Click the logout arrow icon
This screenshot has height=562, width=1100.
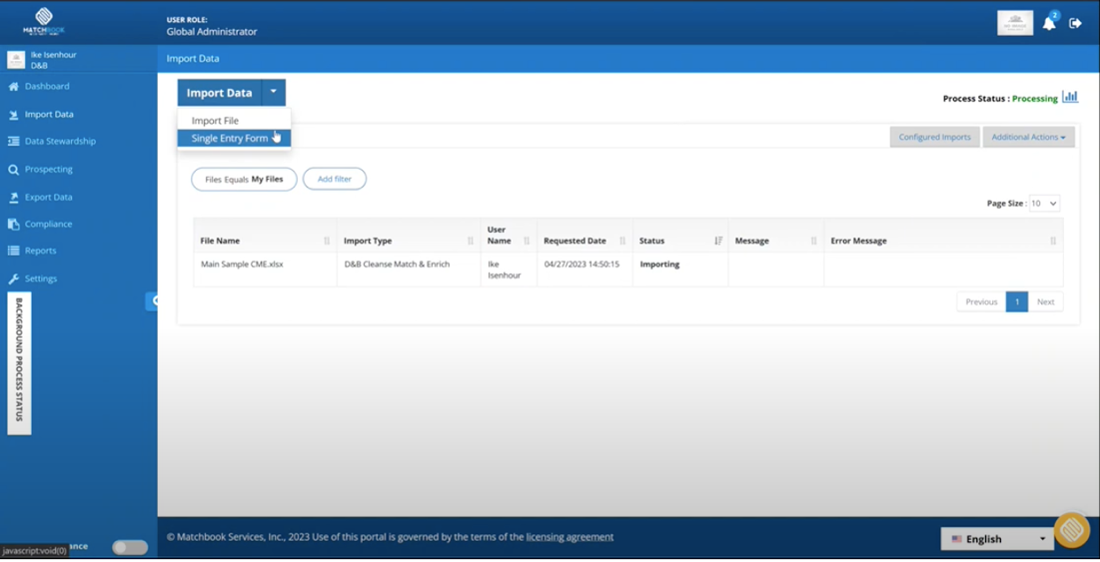(1075, 23)
